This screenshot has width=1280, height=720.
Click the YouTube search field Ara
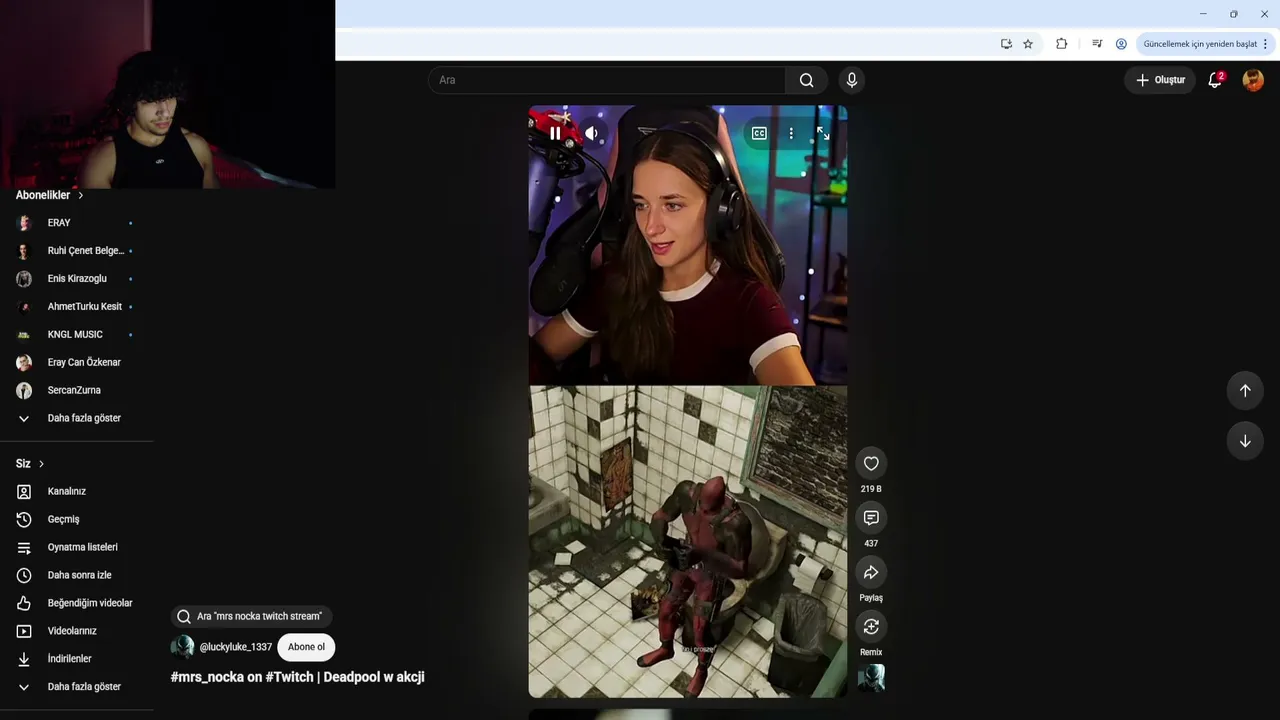[x=607, y=80]
